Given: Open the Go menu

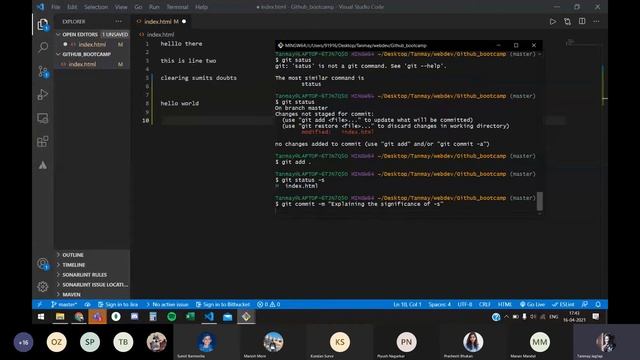Looking at the screenshot, I should pyautogui.click(x=138, y=7).
